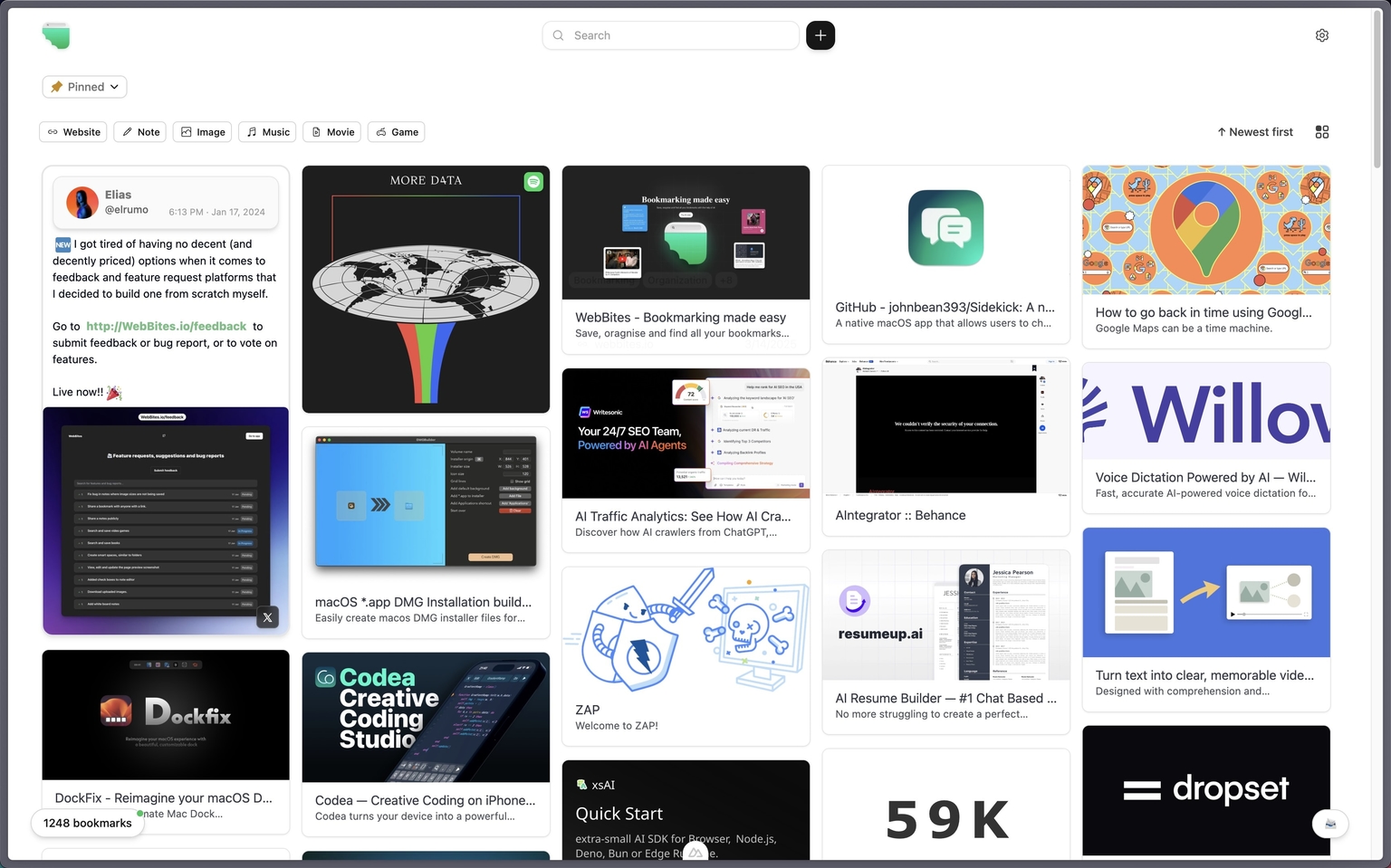
Task: Filter bookmarks by Note type
Action: [140, 132]
